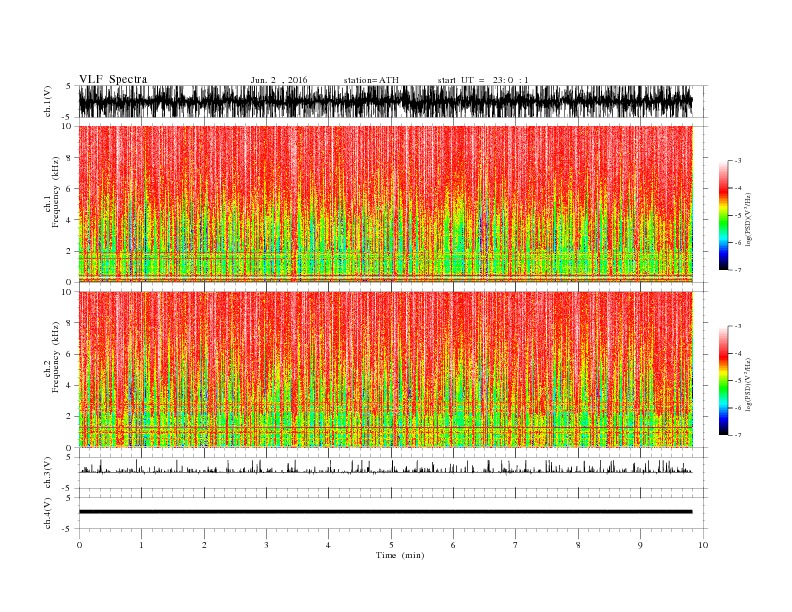
Task: Click the "ch.3(V)" axis label
Action: pos(48,473)
